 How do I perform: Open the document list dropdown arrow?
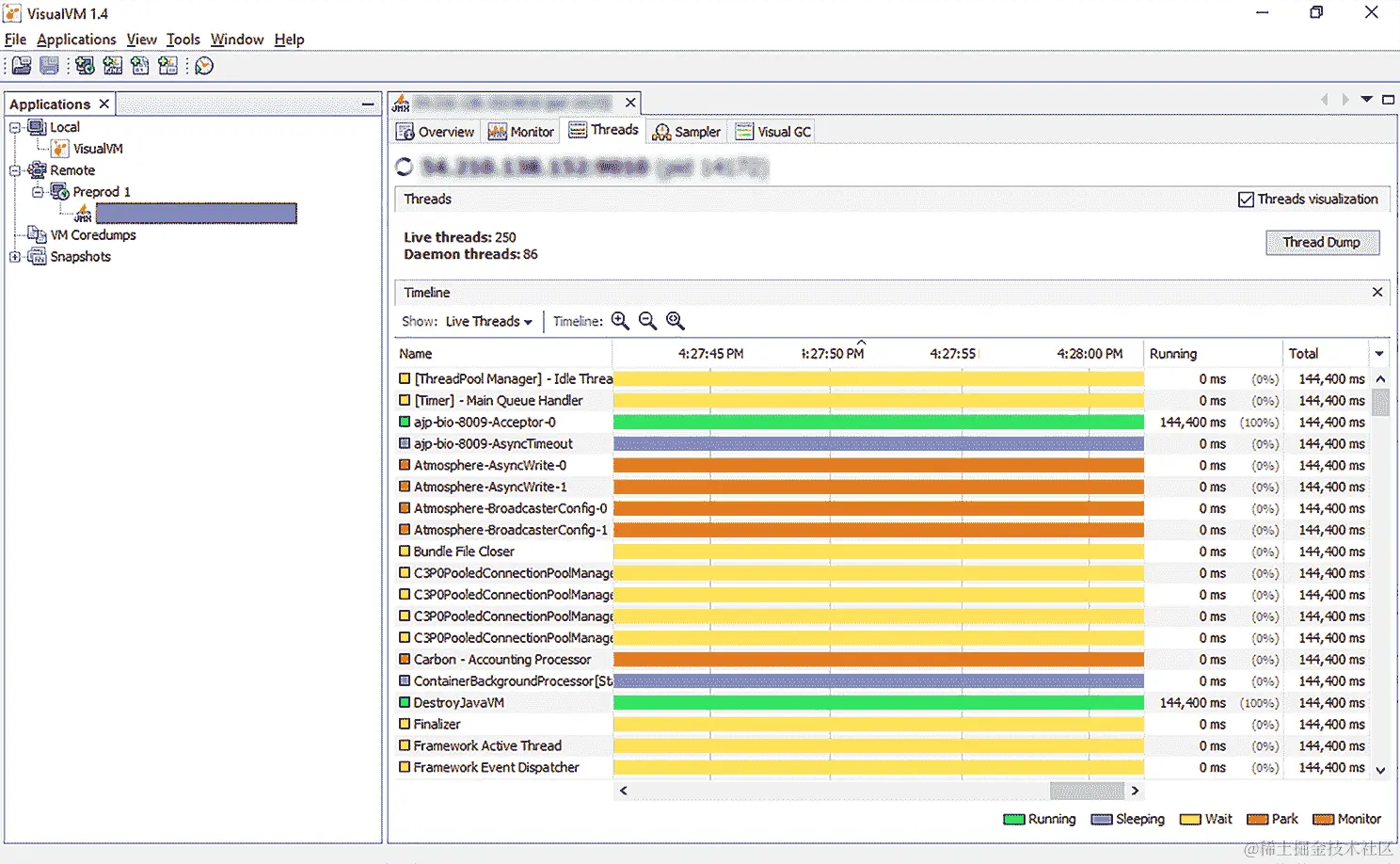click(x=1366, y=99)
